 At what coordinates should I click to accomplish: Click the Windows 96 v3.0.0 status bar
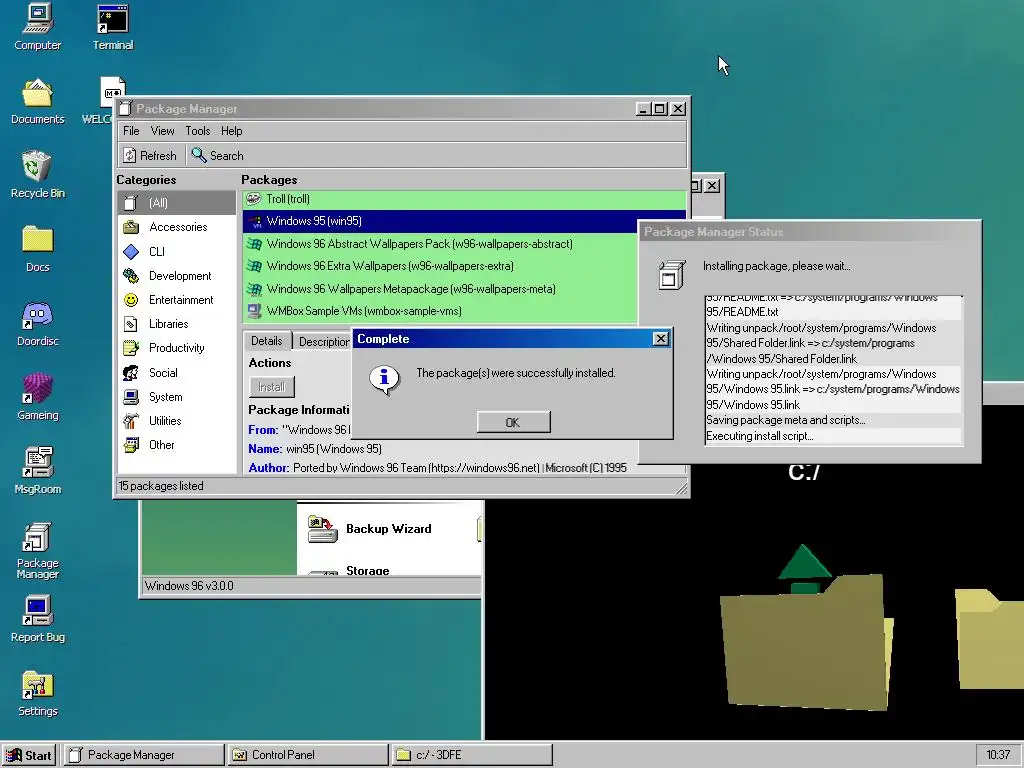[311, 586]
